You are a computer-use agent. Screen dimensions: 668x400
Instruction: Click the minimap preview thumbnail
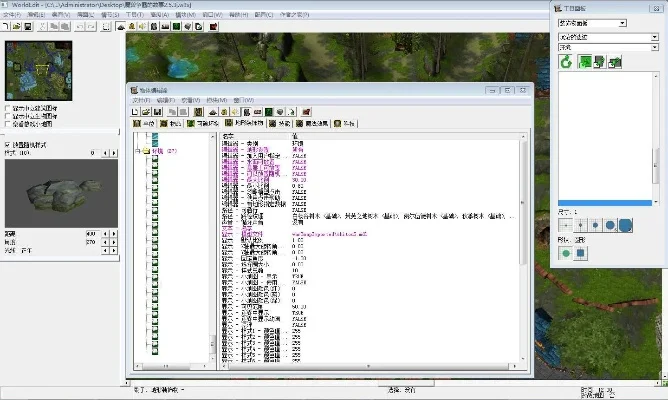[38, 71]
